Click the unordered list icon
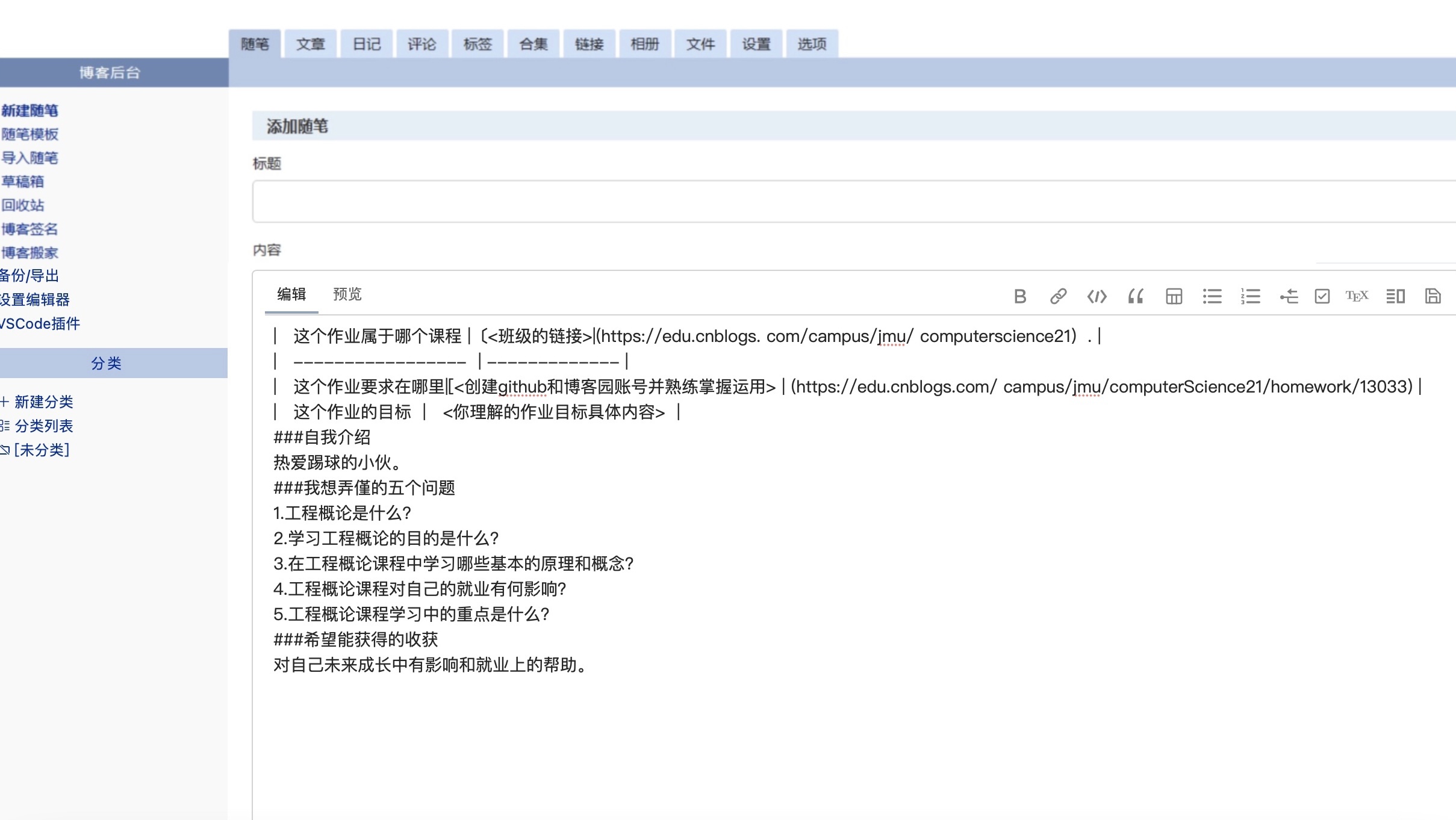This screenshot has height=820, width=1456. (x=1212, y=296)
